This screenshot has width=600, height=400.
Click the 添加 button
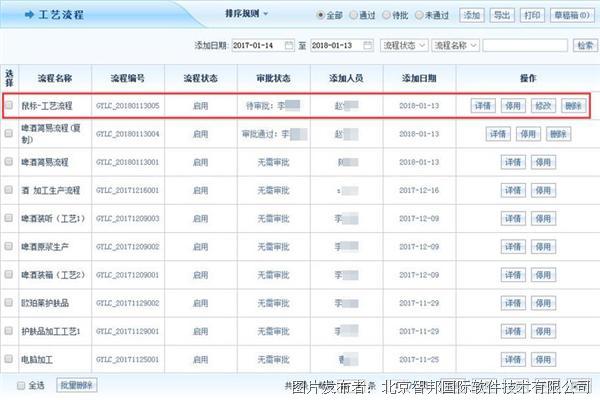coord(472,15)
